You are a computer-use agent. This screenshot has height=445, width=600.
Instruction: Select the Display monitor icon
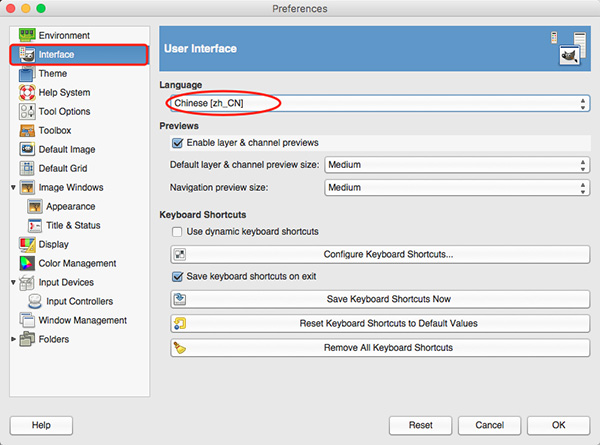(27, 244)
